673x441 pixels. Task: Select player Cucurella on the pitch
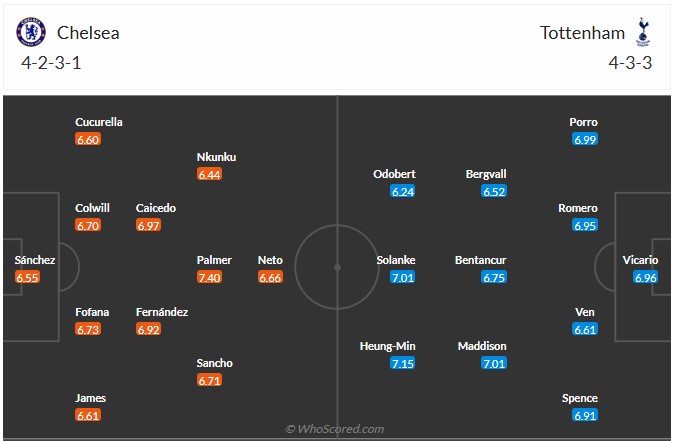tap(99, 122)
